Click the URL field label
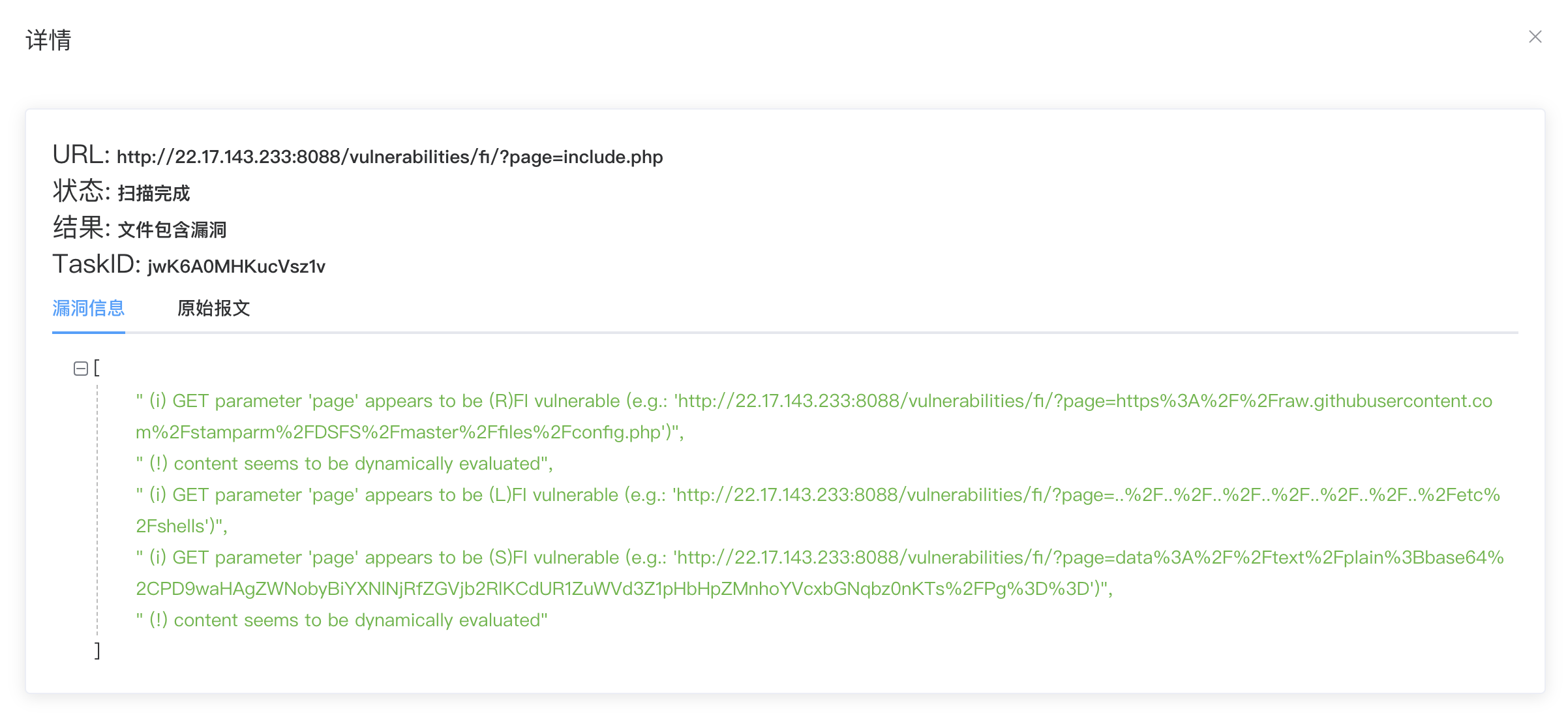 [x=80, y=155]
